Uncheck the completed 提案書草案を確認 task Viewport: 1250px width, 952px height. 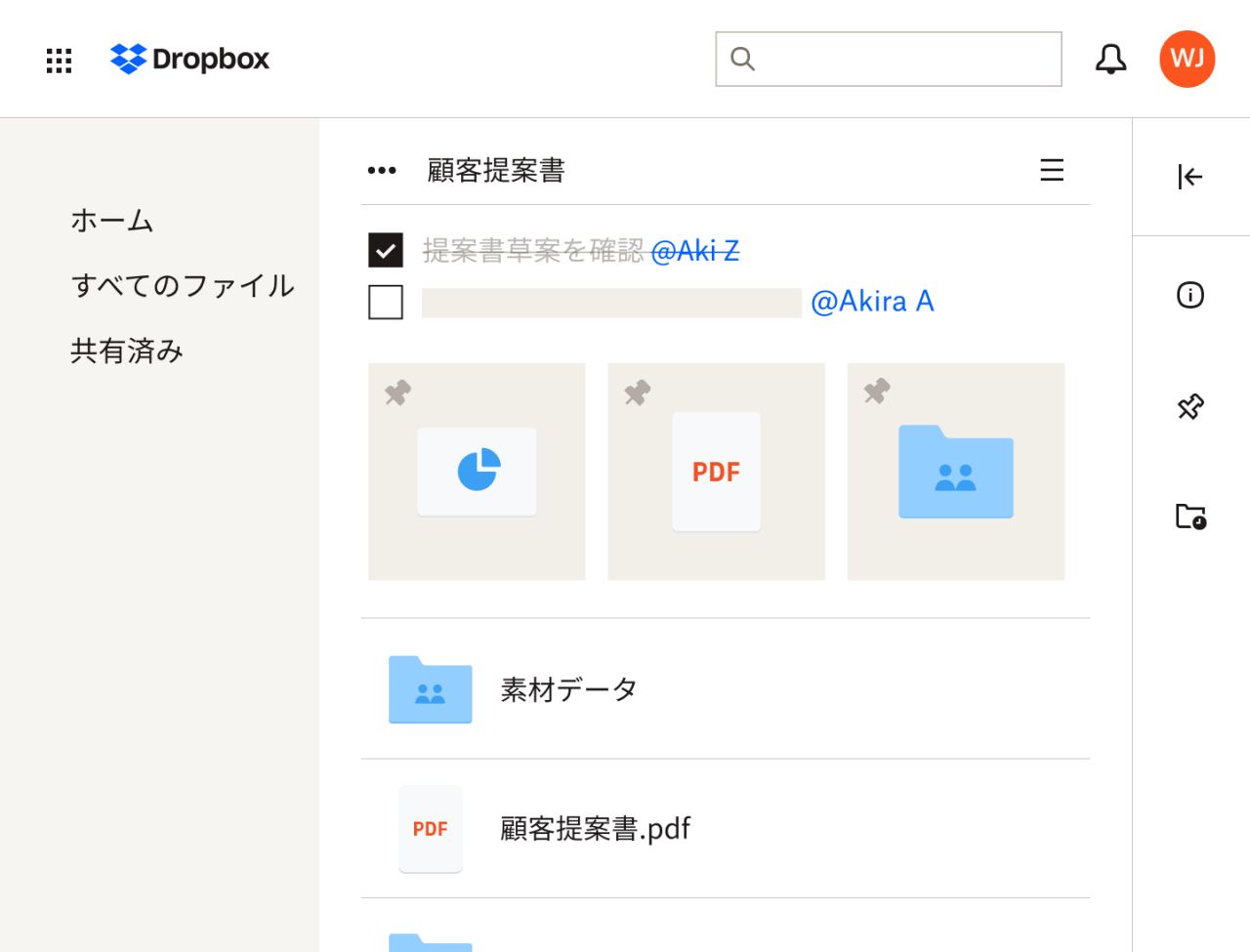point(386,250)
